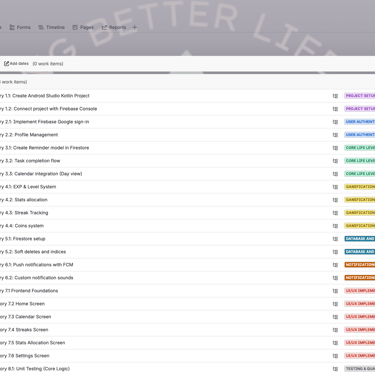375x375 pixels.
Task: Click Notifications label on Push notifications row
Action: [x=360, y=265]
